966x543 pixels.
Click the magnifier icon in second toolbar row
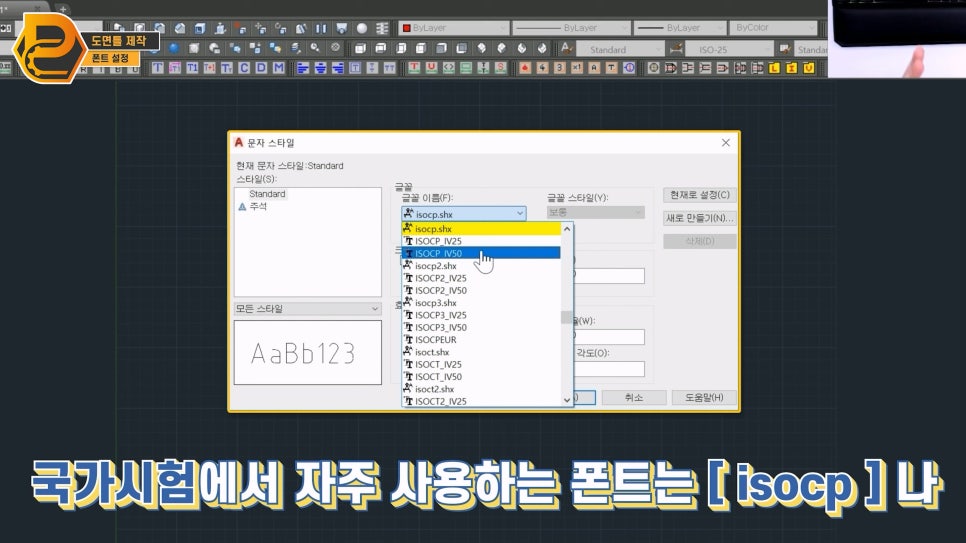(x=315, y=48)
